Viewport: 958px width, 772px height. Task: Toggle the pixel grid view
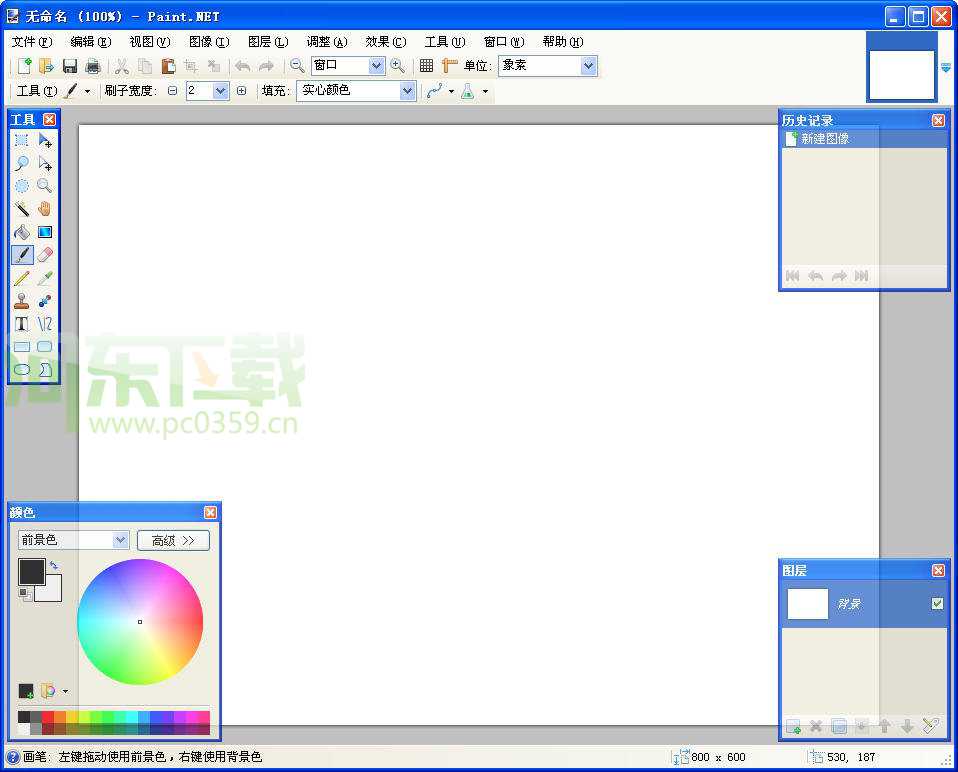point(429,66)
